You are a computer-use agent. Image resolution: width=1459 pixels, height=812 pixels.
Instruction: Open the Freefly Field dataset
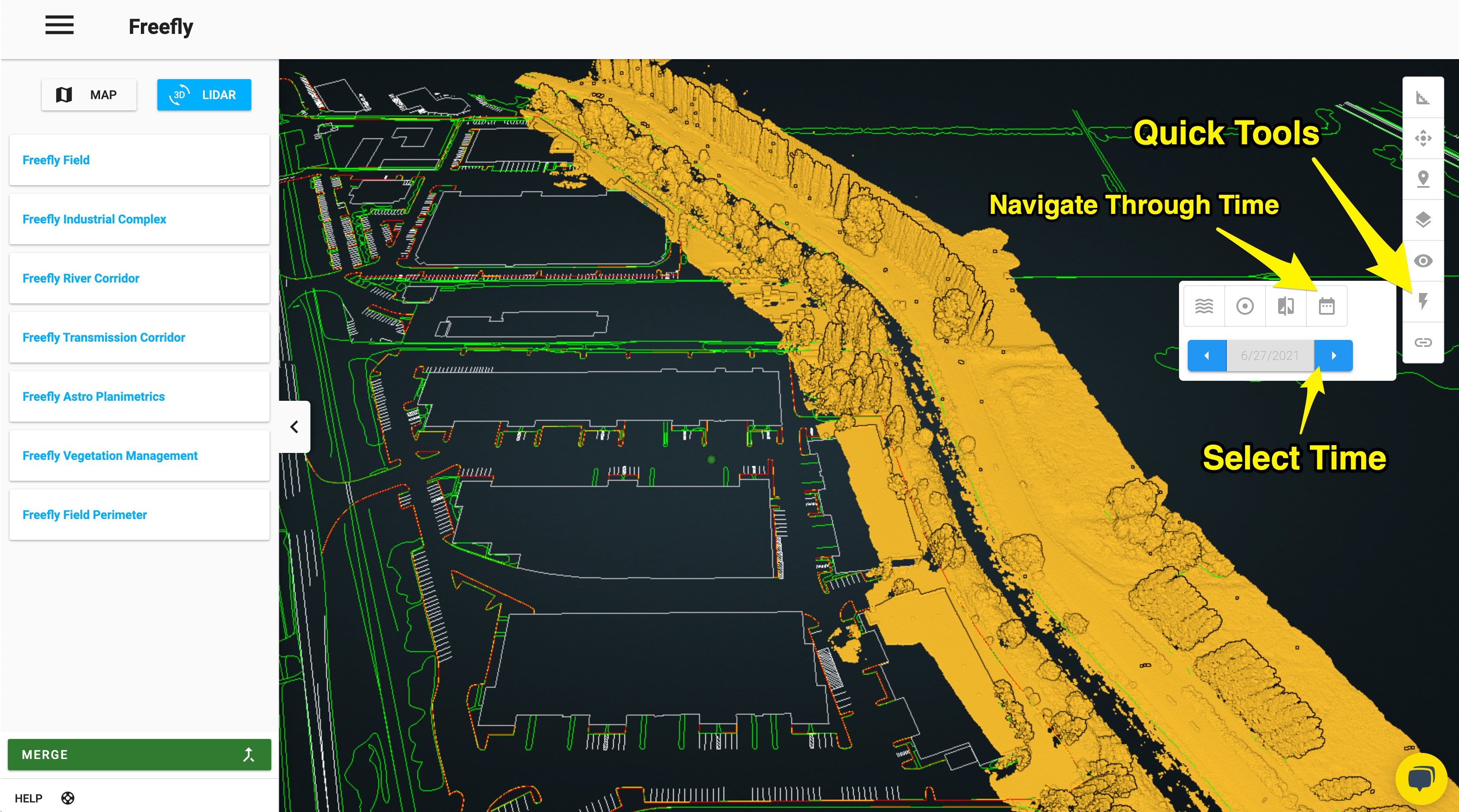click(139, 160)
